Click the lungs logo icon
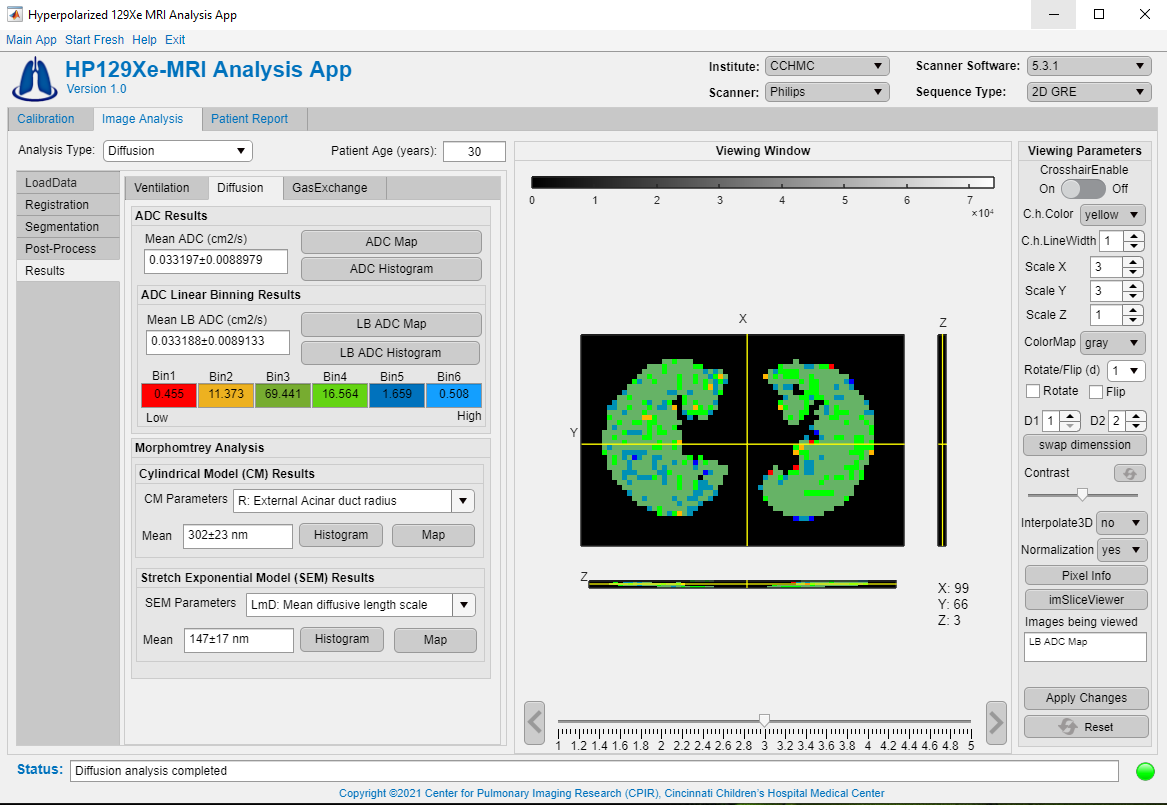The width and height of the screenshot is (1167, 805). (x=33, y=78)
